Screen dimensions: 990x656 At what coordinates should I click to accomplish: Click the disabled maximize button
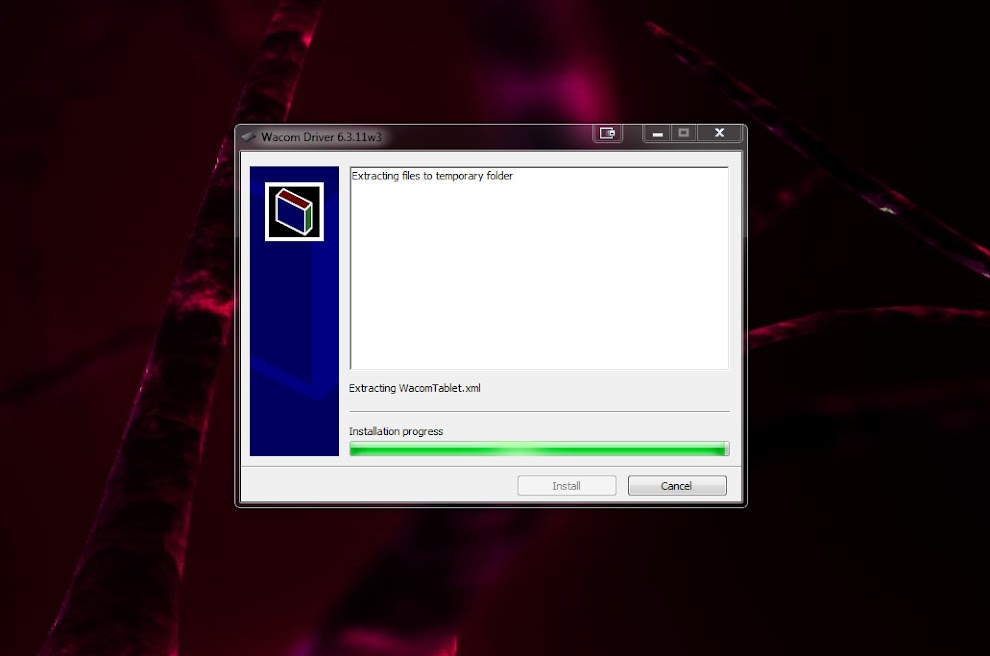(x=684, y=133)
